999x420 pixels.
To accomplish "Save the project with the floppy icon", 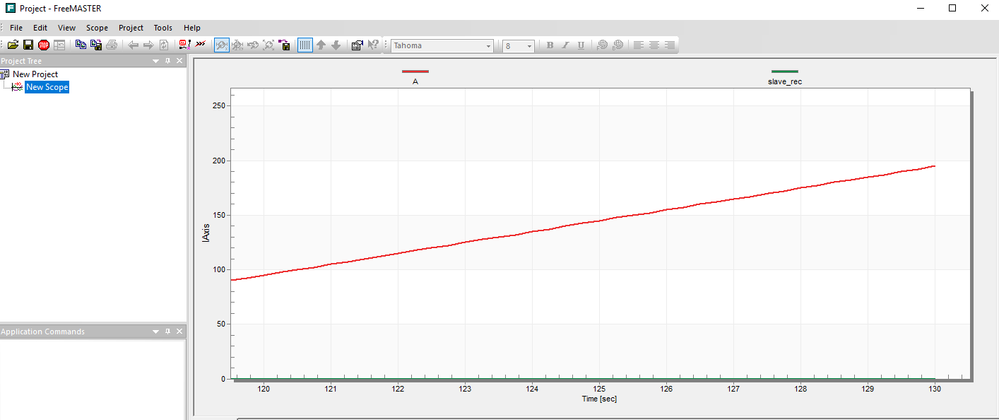I will (x=28, y=45).
